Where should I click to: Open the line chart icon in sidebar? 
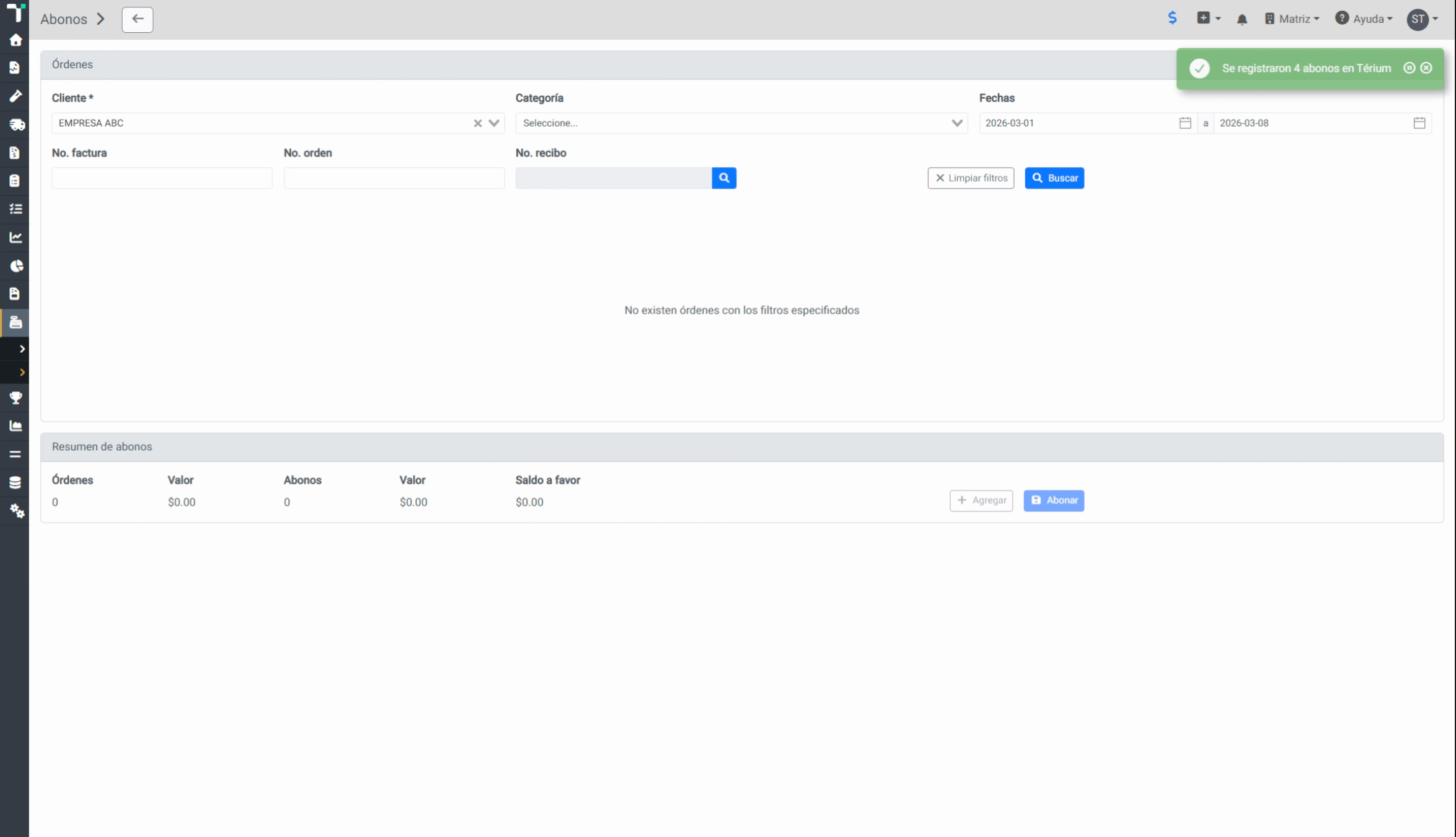tap(15, 237)
